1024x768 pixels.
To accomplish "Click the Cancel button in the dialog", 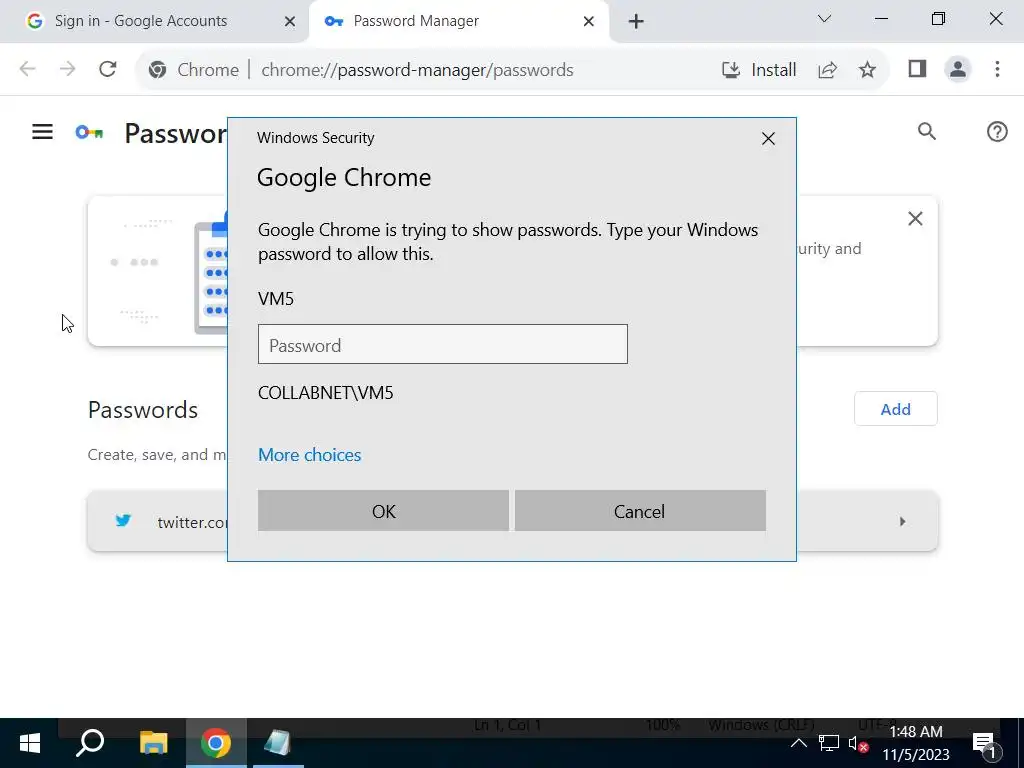I will point(640,511).
